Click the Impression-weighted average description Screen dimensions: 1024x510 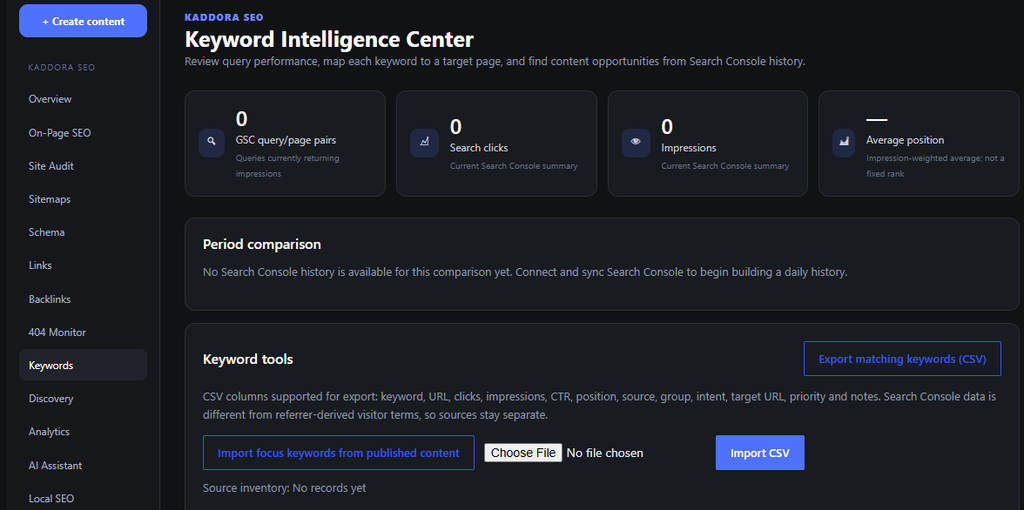tap(935, 166)
